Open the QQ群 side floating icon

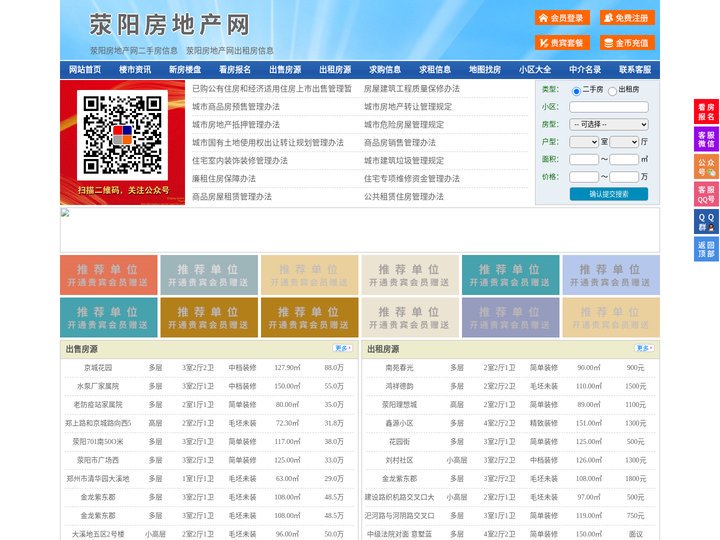pos(706,222)
